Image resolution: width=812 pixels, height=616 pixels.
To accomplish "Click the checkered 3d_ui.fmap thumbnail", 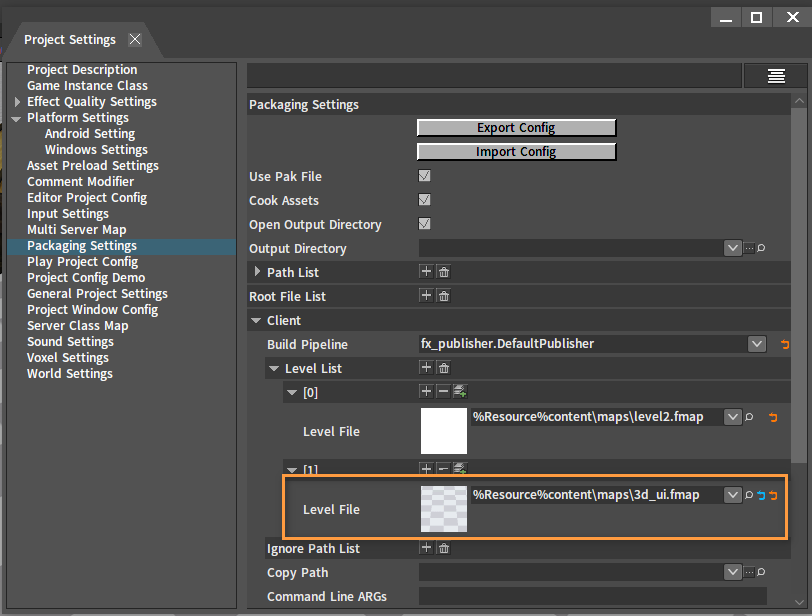I will 444,509.
